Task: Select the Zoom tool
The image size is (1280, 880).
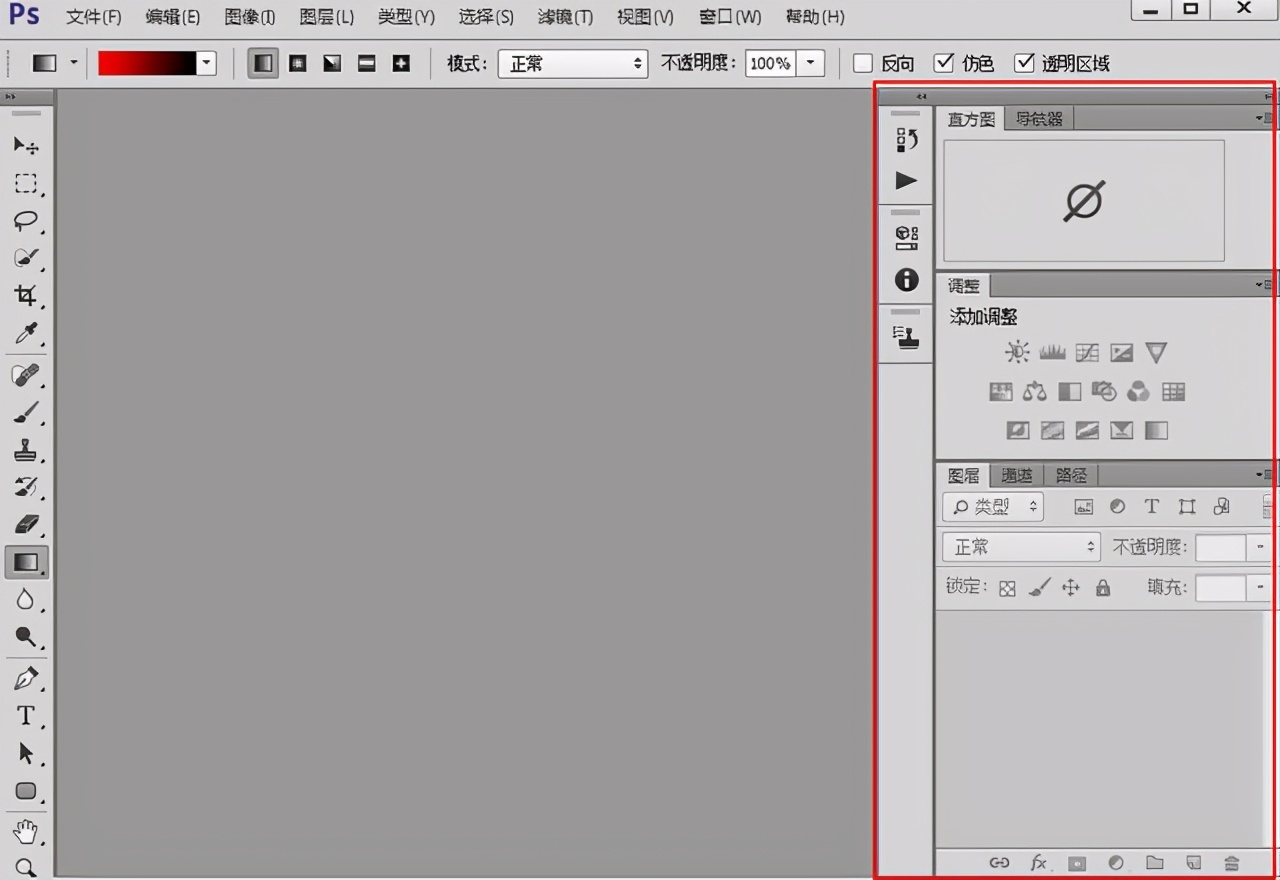Action: tap(26, 867)
